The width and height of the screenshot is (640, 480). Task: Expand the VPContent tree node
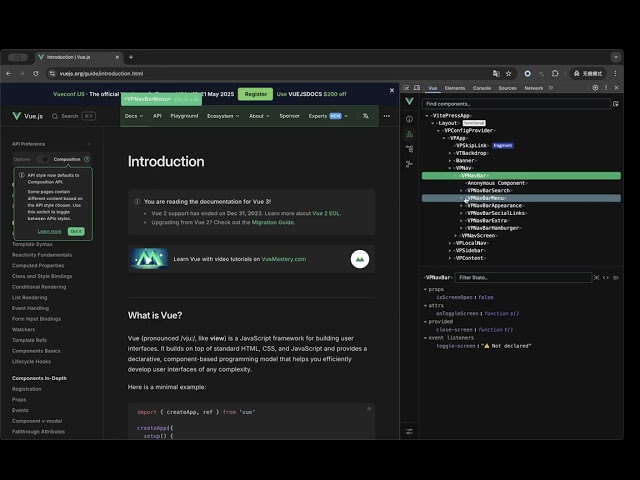[x=450, y=258]
